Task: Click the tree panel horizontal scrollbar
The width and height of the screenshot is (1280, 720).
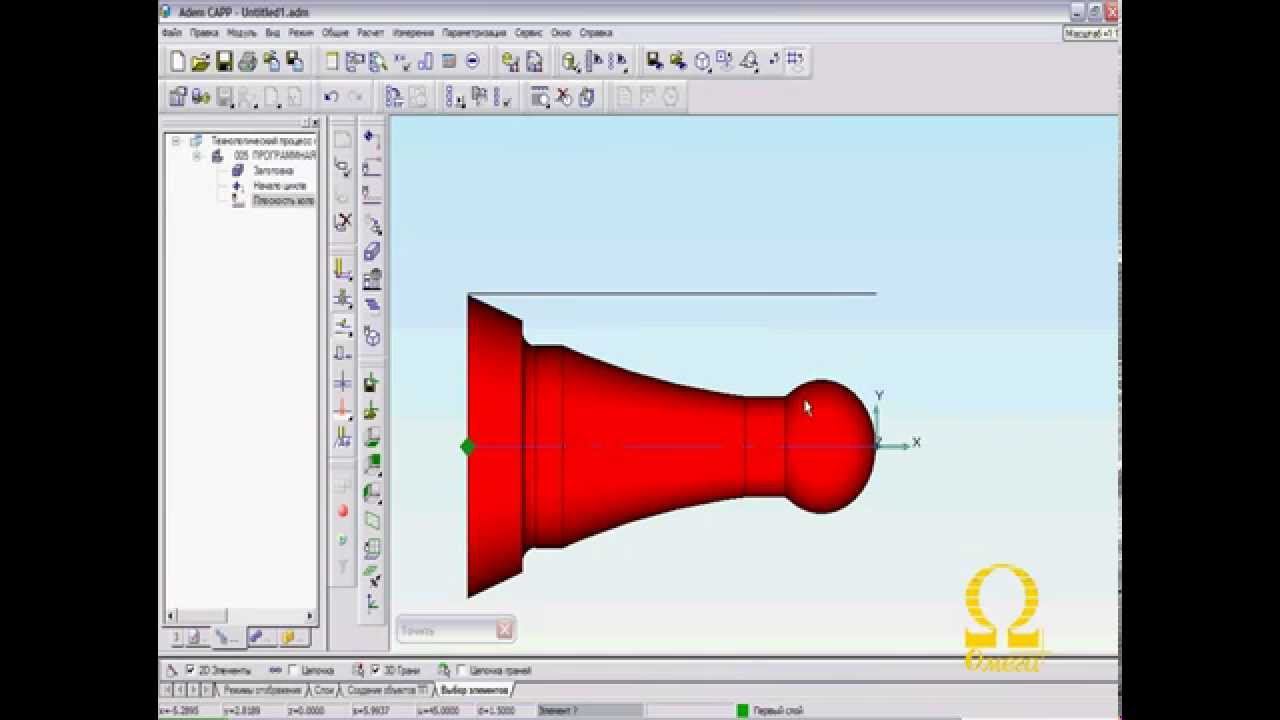Action: tap(240, 616)
